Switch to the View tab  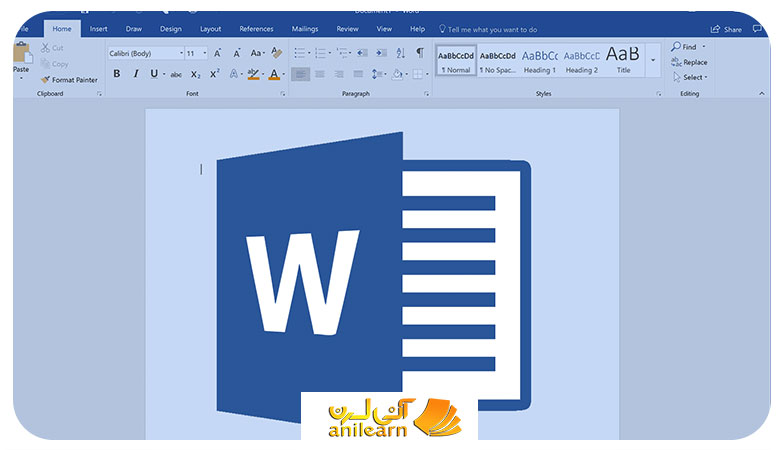(384, 29)
